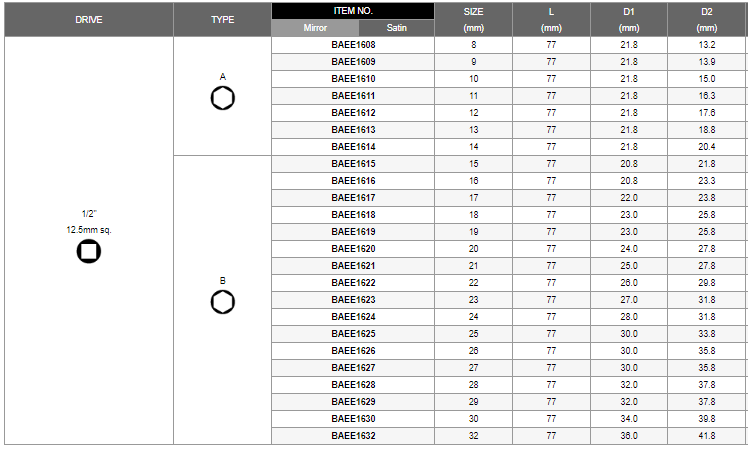Click the L (mm) column header
This screenshot has height=449, width=748.
pos(551,20)
